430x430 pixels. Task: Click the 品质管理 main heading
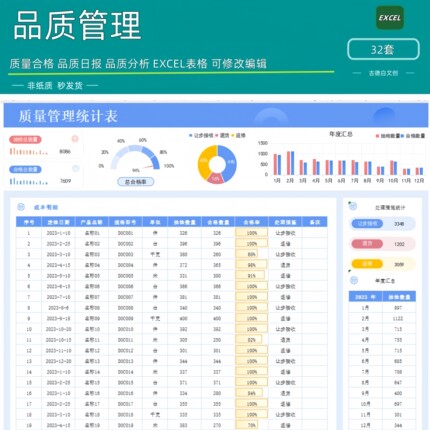pyautogui.click(x=77, y=25)
